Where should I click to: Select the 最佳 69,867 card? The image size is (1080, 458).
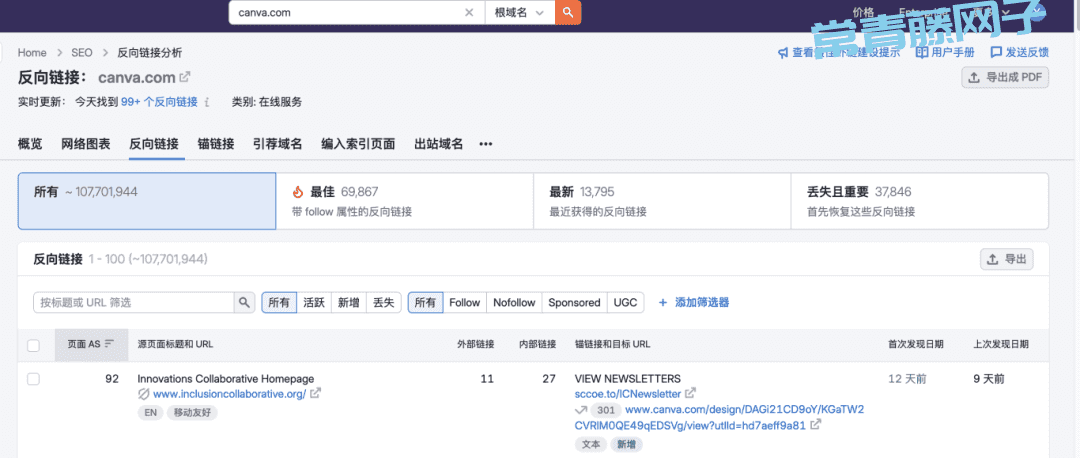click(404, 201)
